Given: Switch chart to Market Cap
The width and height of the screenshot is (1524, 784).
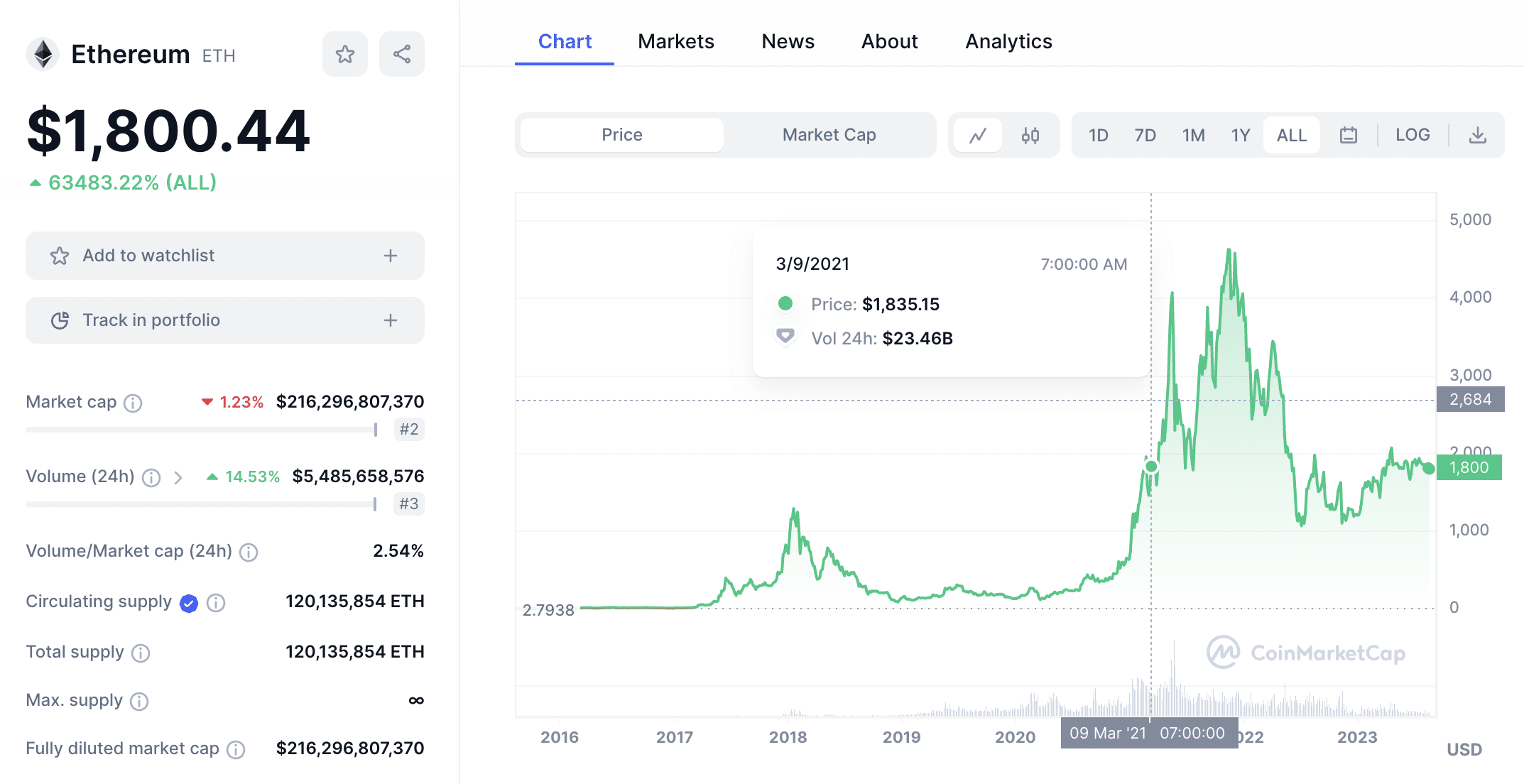Looking at the screenshot, I should pos(829,135).
